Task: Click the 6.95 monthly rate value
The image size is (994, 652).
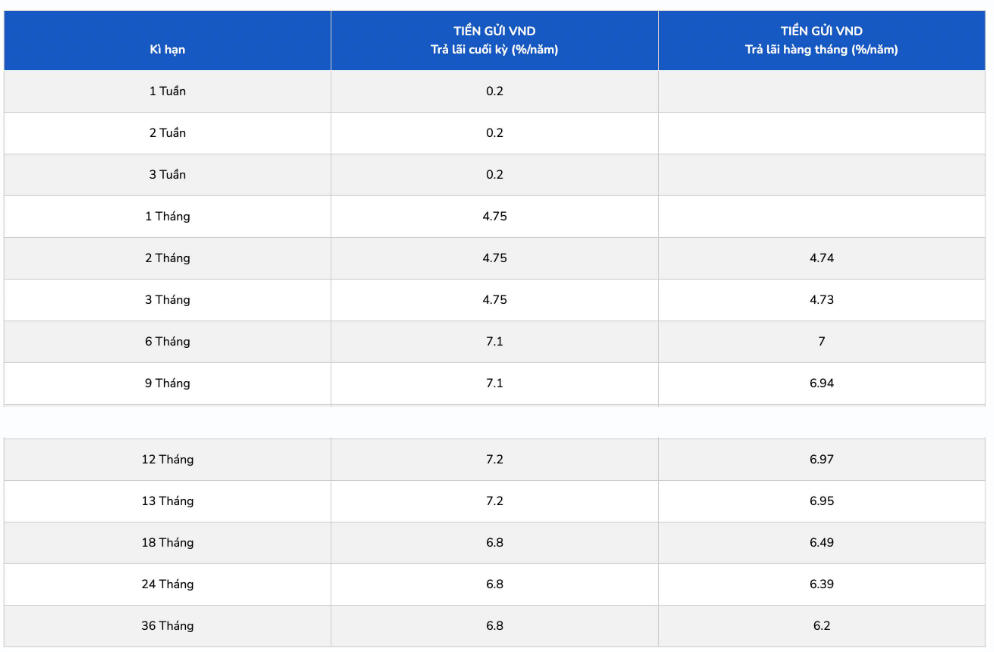Action: tap(821, 501)
